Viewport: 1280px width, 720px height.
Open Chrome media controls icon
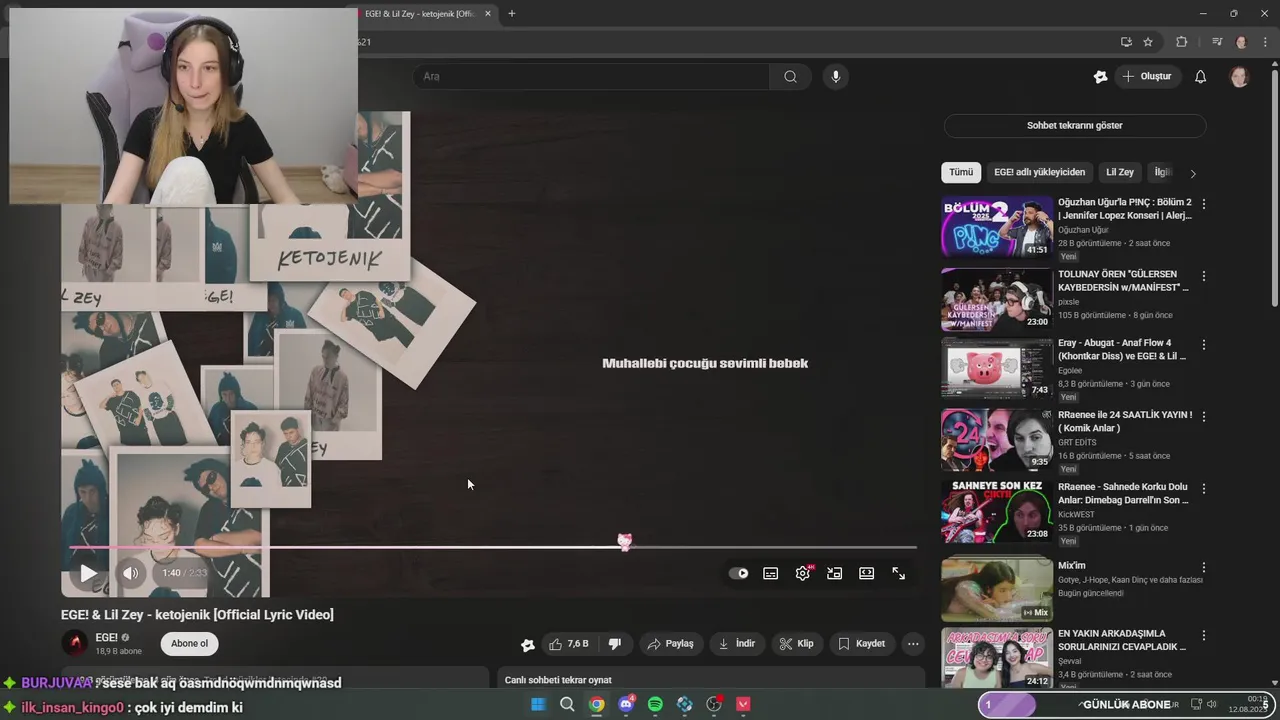click(1217, 42)
